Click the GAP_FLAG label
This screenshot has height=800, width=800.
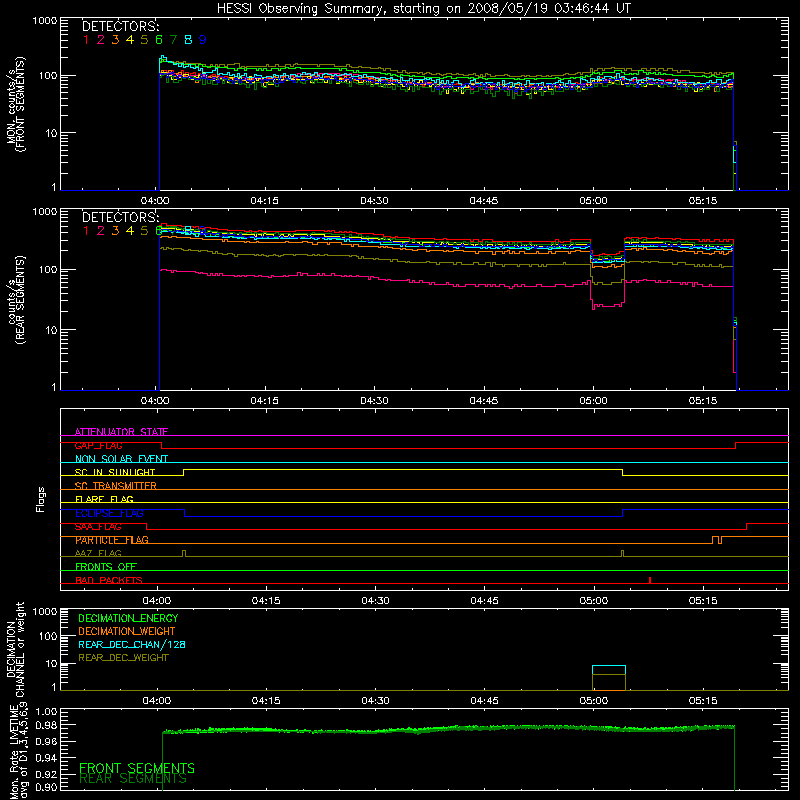point(98,445)
